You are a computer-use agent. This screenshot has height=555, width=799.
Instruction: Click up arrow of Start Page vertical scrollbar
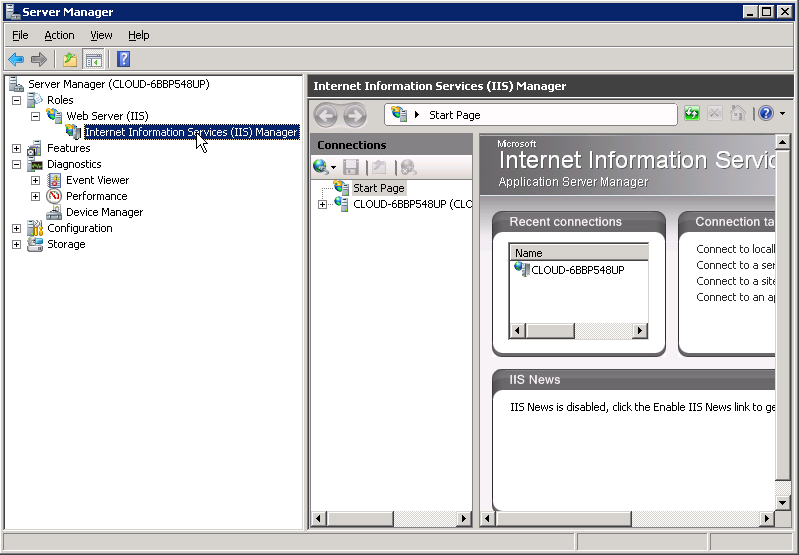tap(782, 142)
